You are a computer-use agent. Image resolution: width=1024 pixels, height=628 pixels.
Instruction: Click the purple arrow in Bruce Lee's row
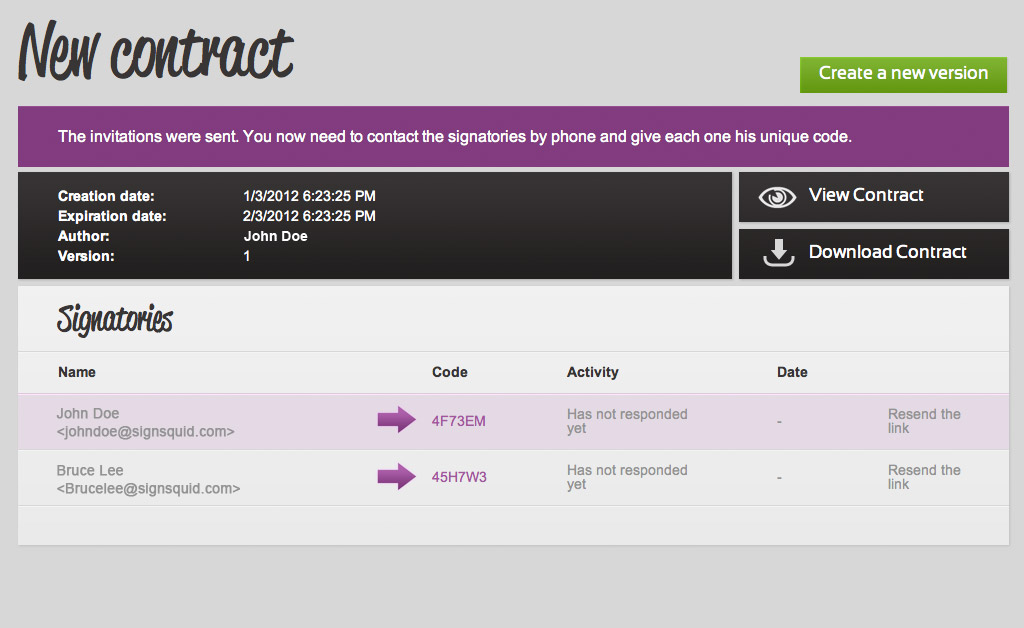[396, 477]
